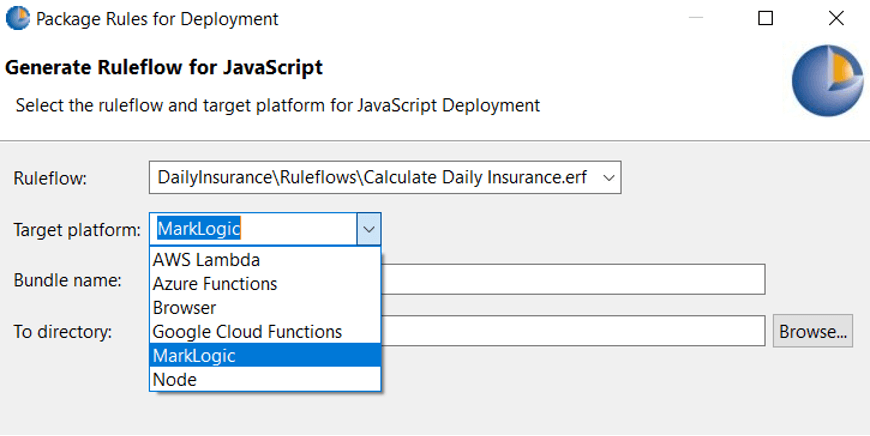Collapse the Target platform dropdown arrow

(369, 230)
